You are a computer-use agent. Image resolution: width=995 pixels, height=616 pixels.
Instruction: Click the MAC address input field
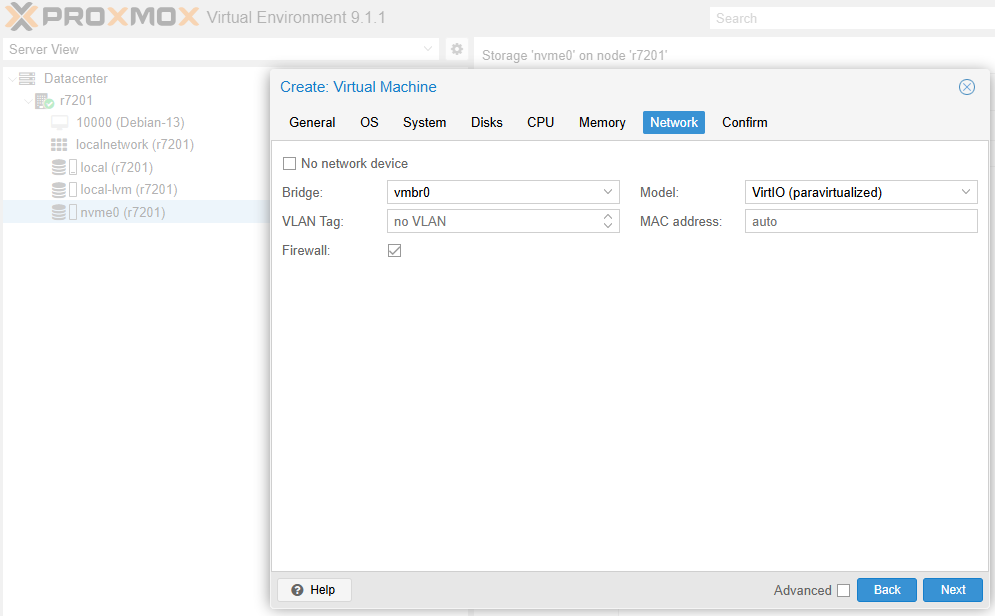click(x=860, y=221)
